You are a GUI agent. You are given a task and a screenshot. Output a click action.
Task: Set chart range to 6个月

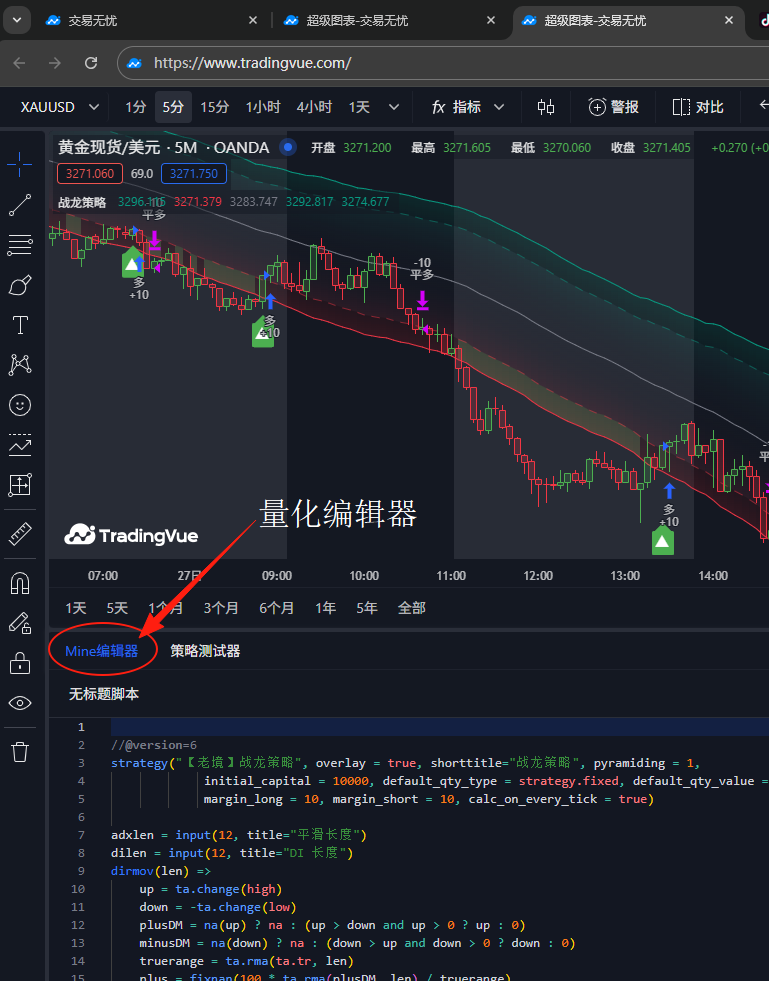click(x=277, y=607)
